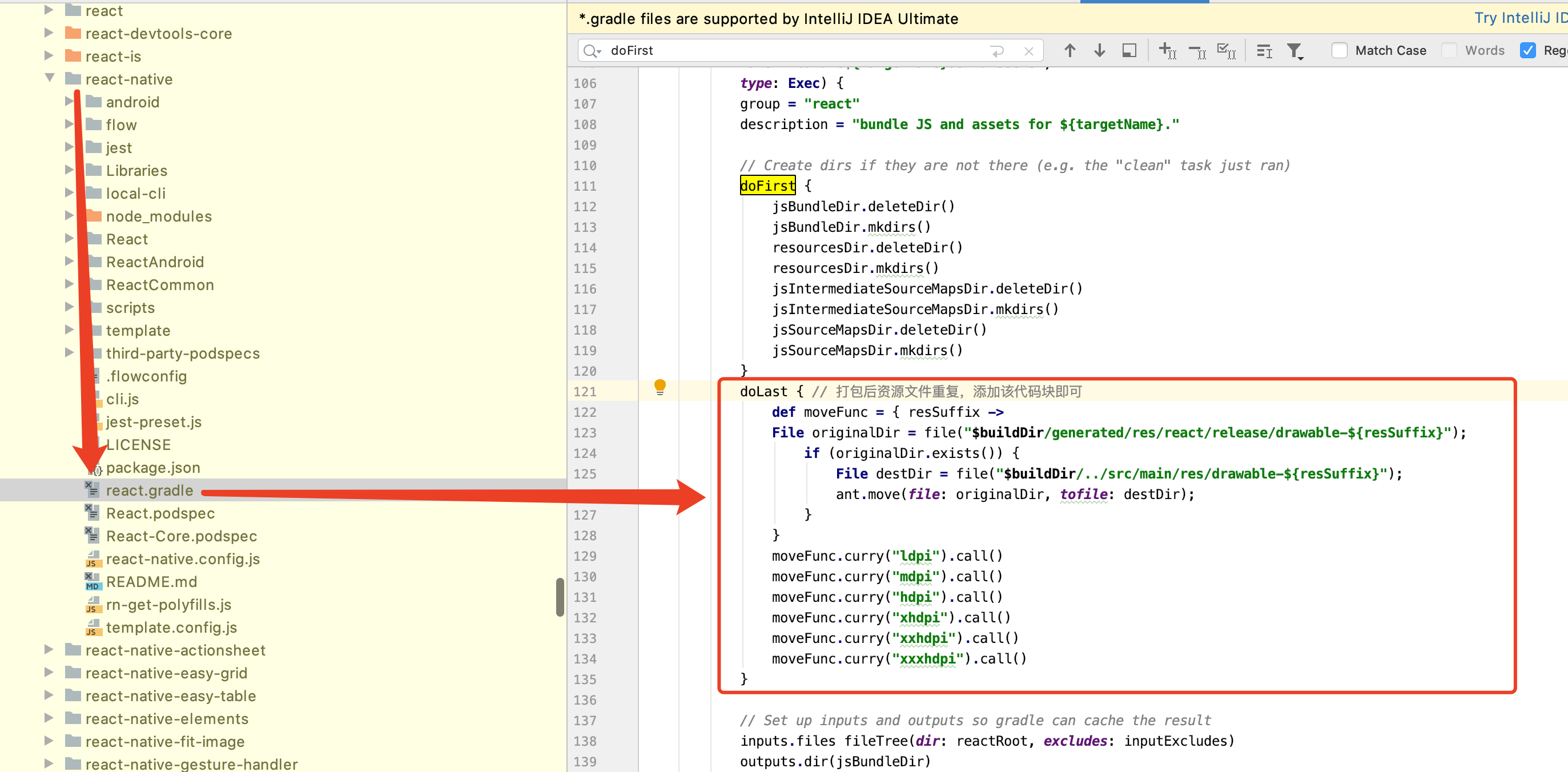Toggle the Words checkbox

(x=1449, y=50)
